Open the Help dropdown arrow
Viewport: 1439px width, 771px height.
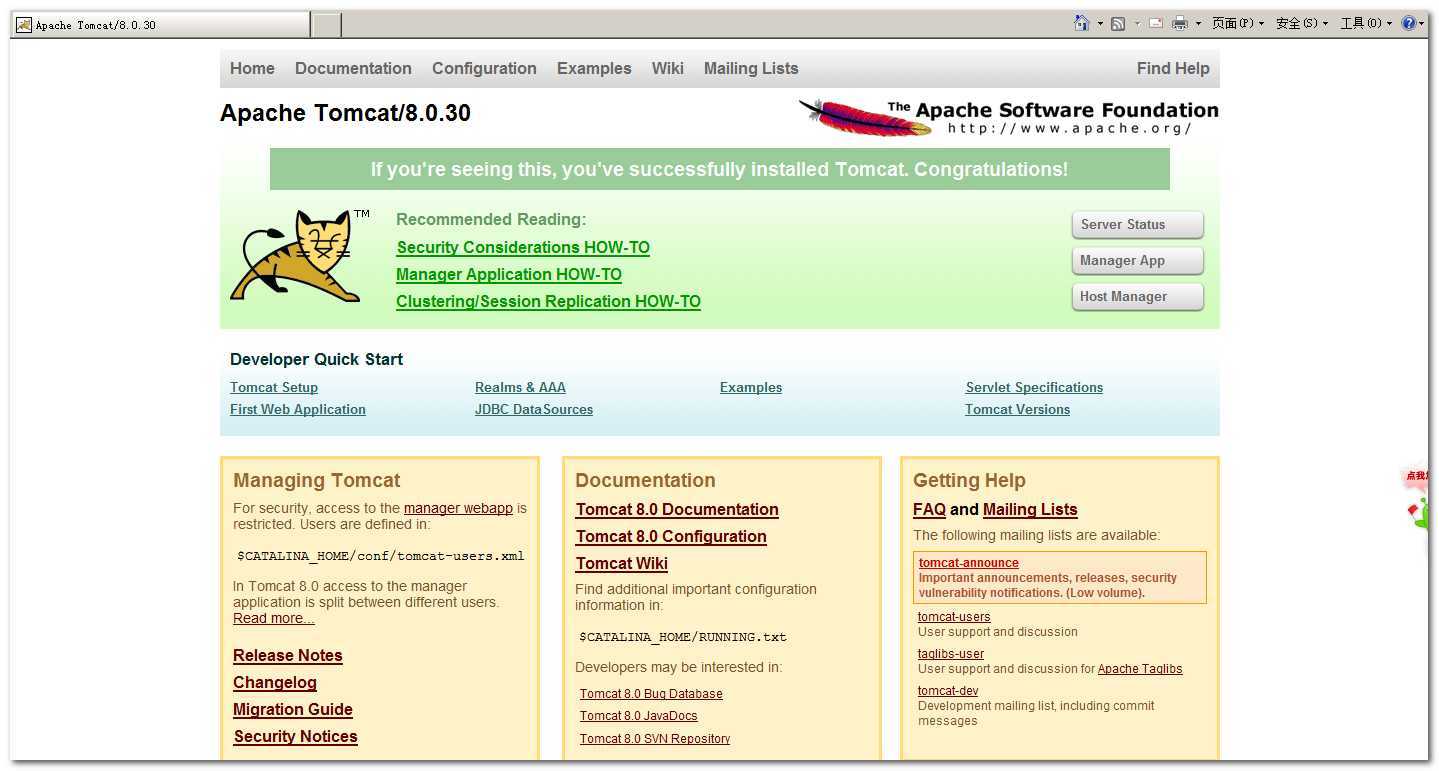(x=1422, y=23)
